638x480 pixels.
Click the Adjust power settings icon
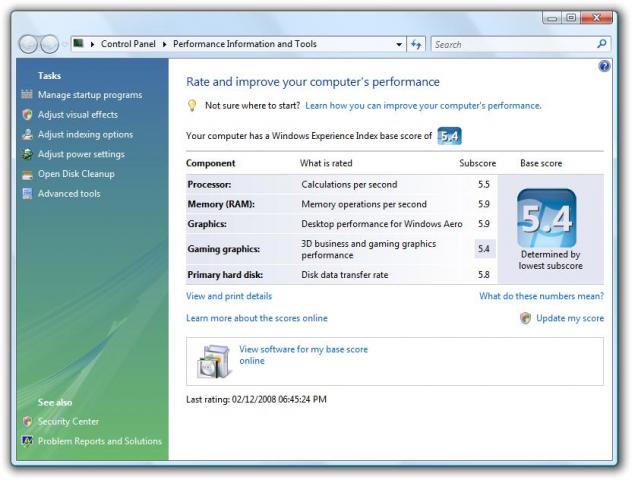27,154
